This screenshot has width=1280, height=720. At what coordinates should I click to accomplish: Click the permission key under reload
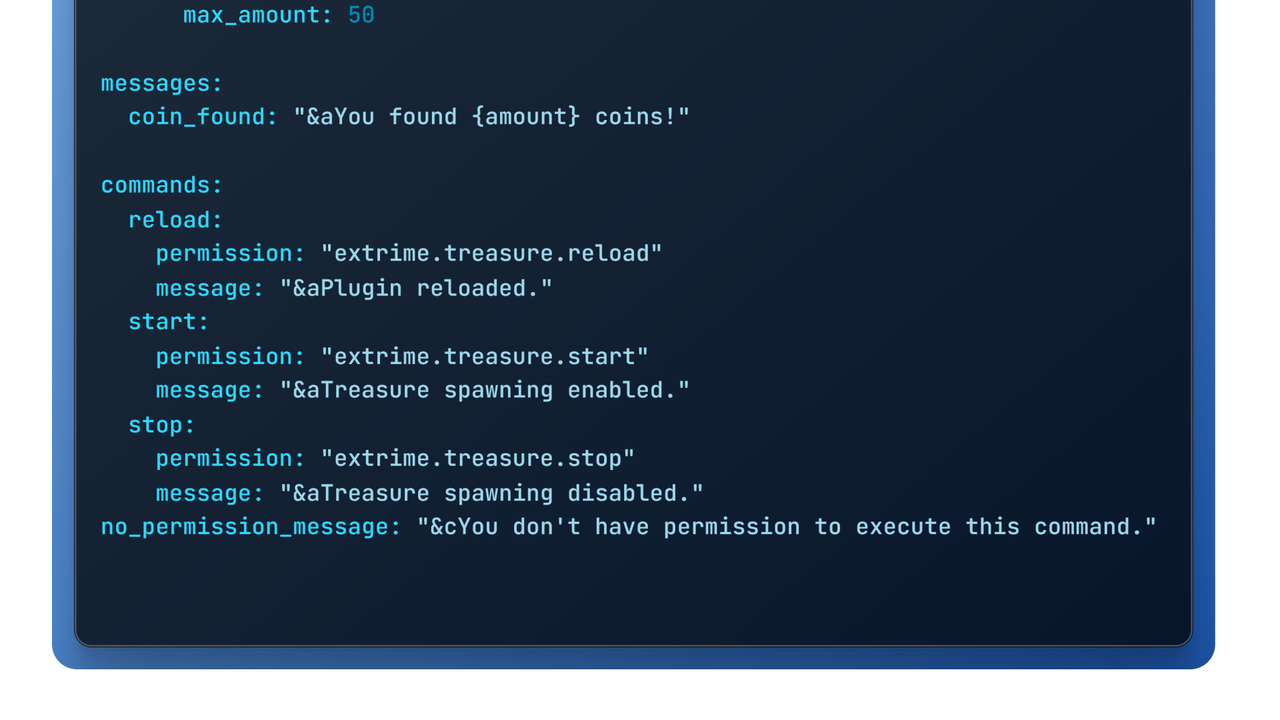(230, 254)
